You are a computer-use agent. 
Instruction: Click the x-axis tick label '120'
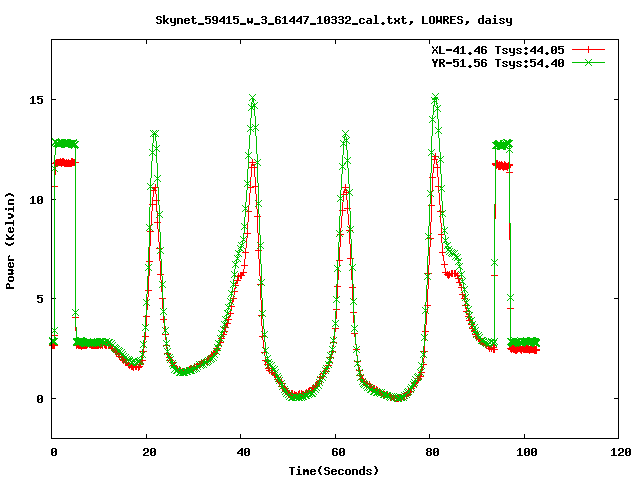point(621,452)
